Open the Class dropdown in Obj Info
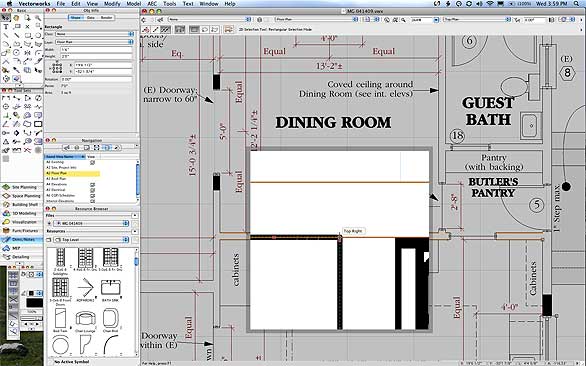The width and height of the screenshot is (586, 366). pyautogui.click(x=95, y=34)
